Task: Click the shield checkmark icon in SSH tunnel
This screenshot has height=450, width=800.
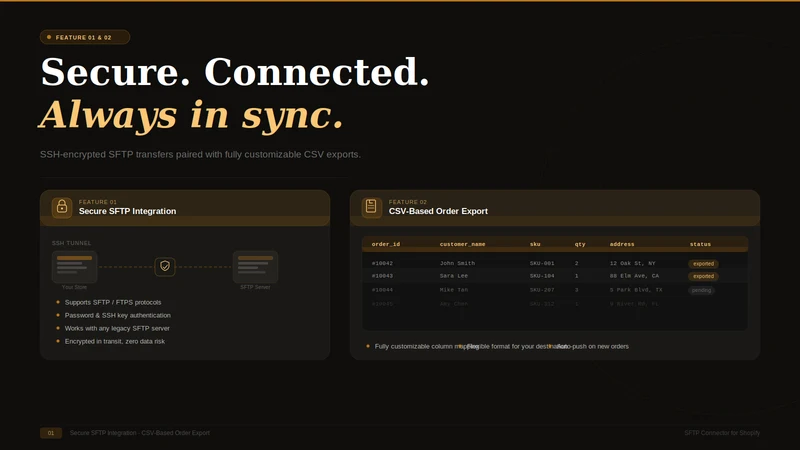Action: (165, 266)
